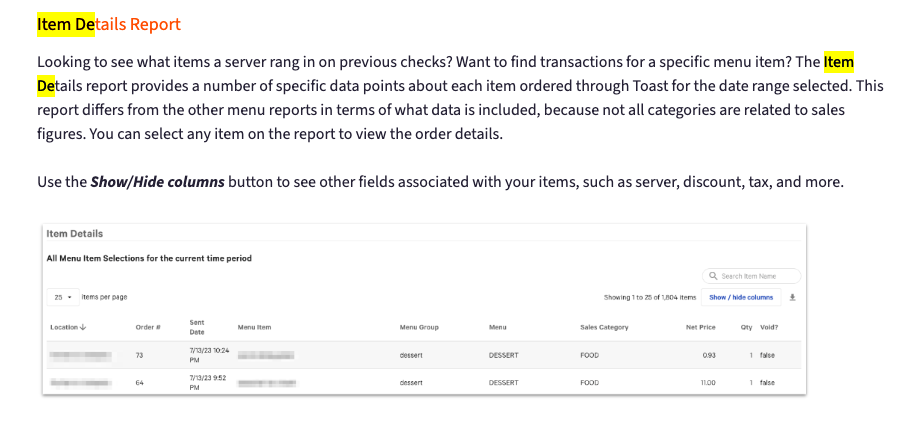
Task: Click the 11.00 net price cell
Action: point(706,382)
